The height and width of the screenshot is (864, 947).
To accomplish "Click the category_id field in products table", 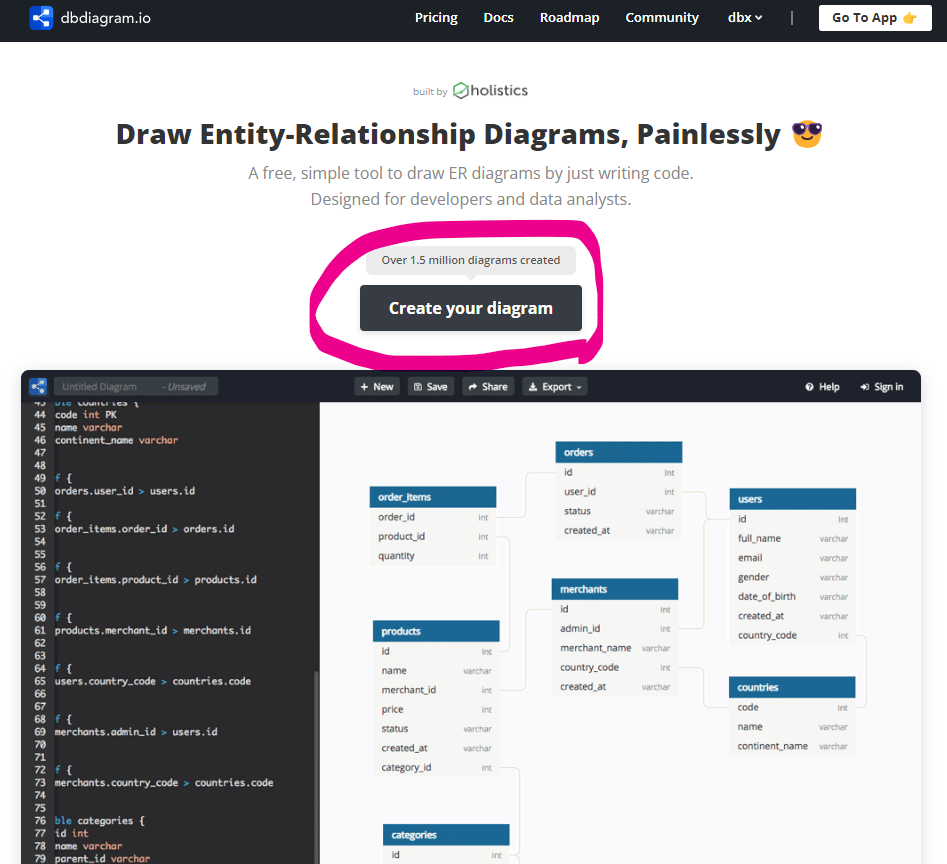I will [x=436, y=767].
